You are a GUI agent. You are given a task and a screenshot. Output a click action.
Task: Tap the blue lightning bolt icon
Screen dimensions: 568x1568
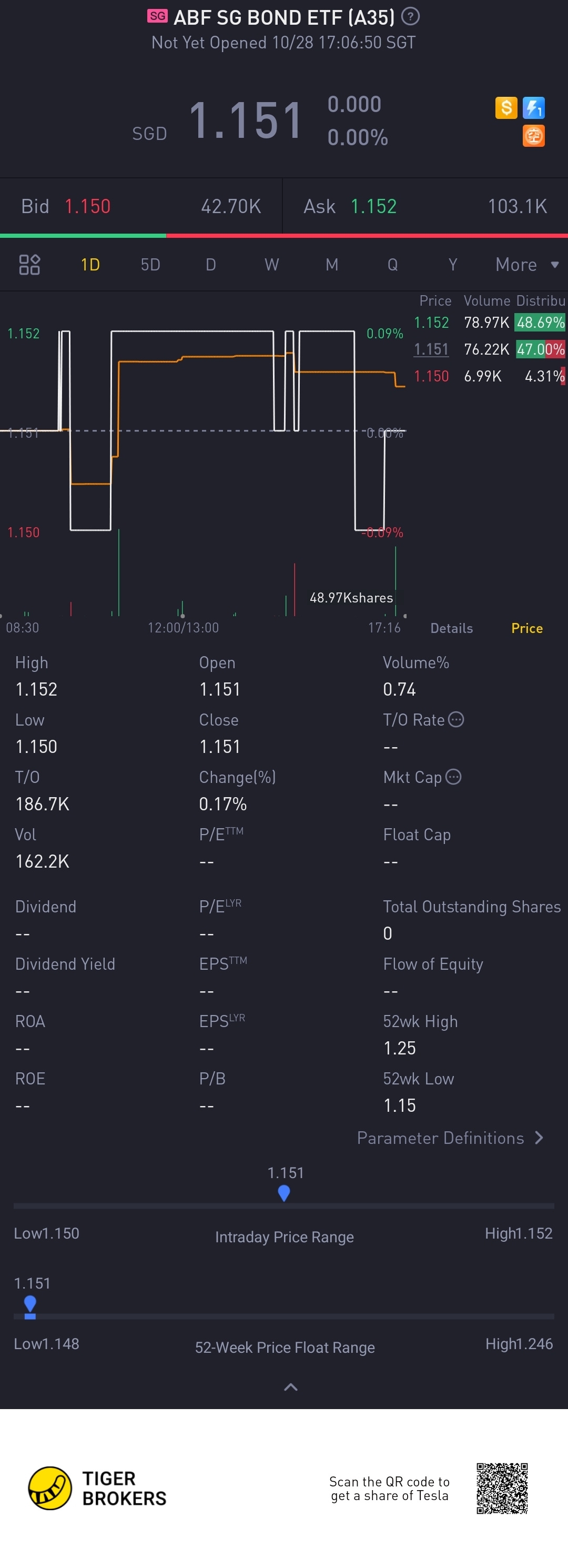click(533, 108)
